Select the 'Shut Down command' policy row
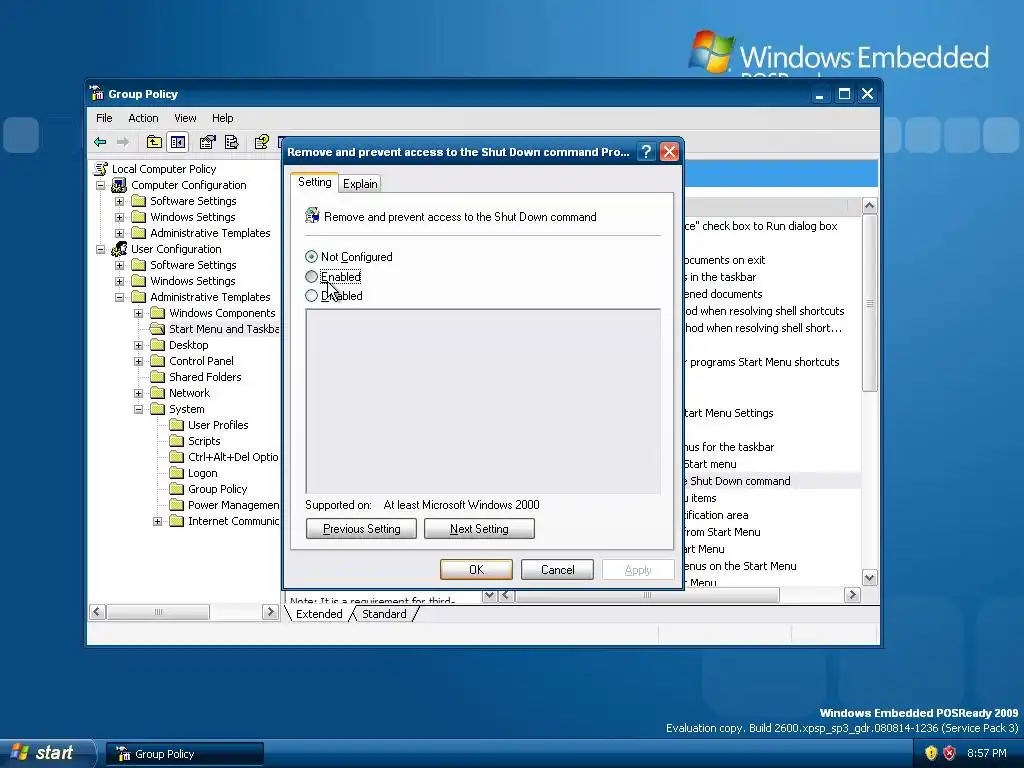Viewport: 1024px width, 768px height. click(x=772, y=481)
